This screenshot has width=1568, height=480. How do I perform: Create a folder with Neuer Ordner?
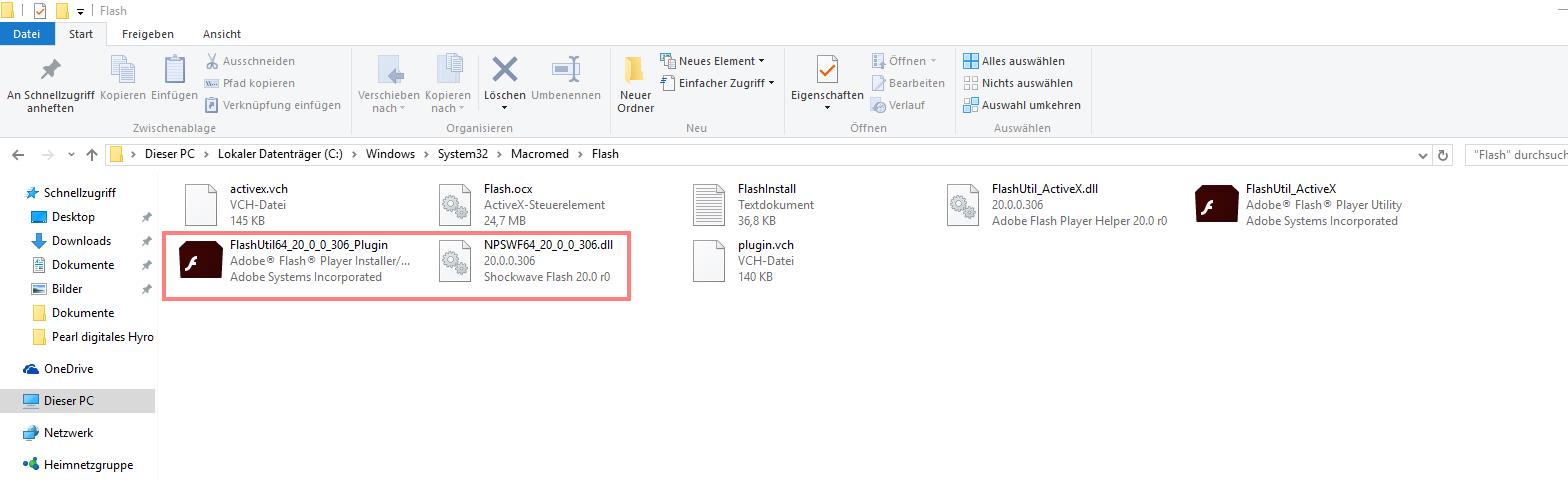pos(636,85)
